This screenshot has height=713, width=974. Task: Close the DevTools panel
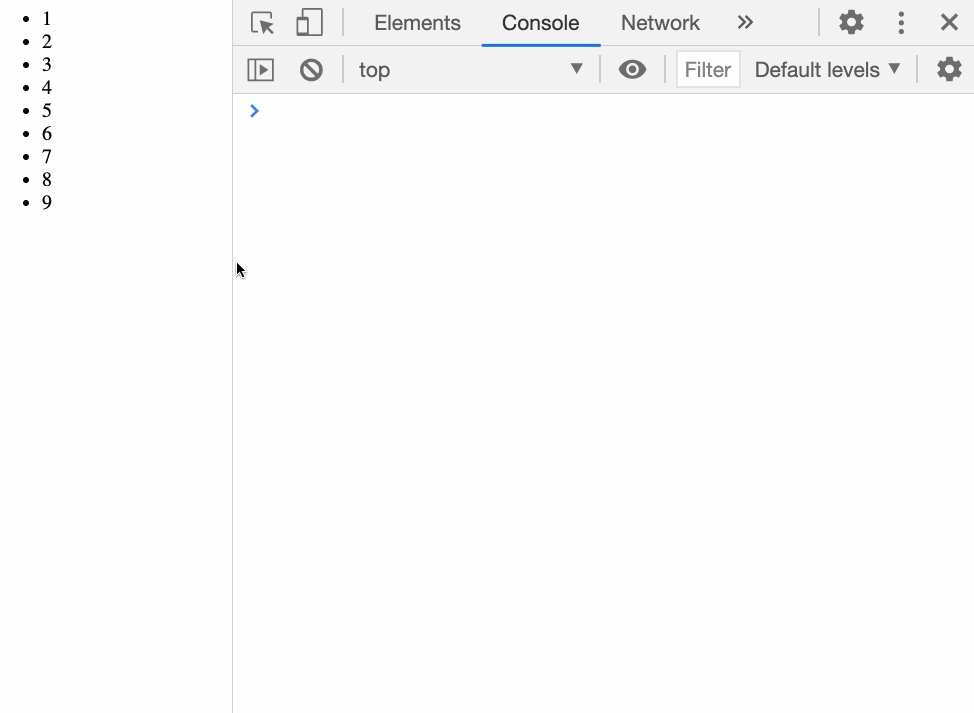coord(949,22)
